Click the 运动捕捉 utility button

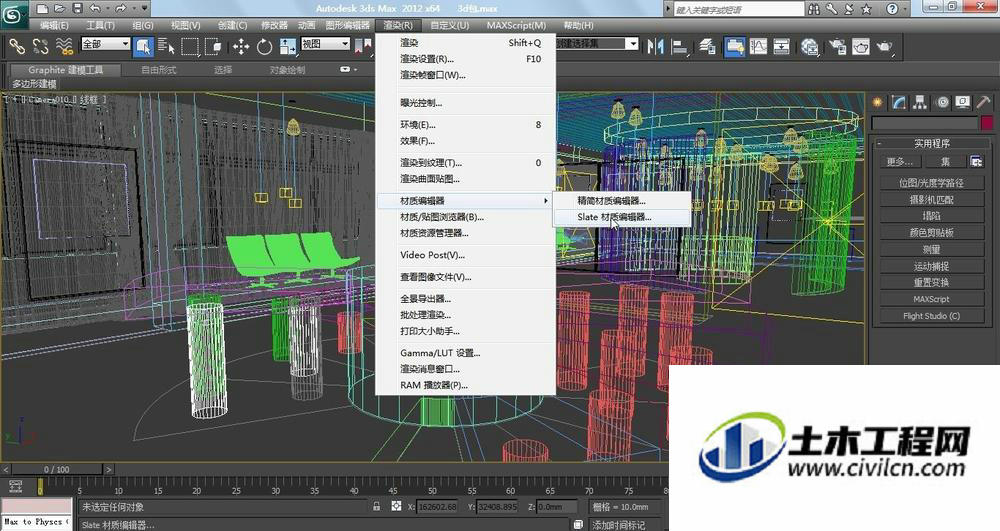[x=932, y=266]
